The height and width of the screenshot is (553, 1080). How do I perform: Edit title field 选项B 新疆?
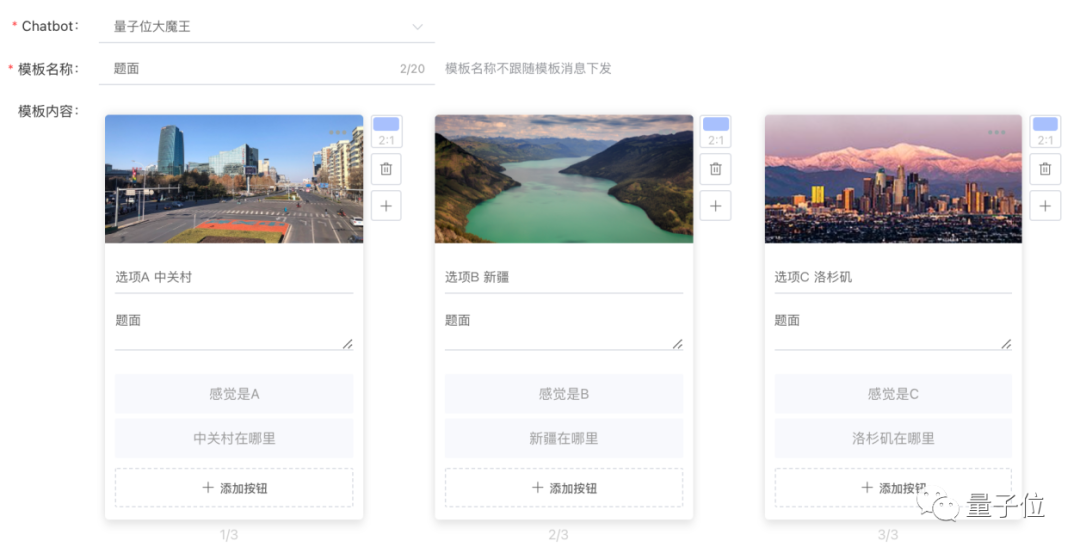(x=563, y=278)
